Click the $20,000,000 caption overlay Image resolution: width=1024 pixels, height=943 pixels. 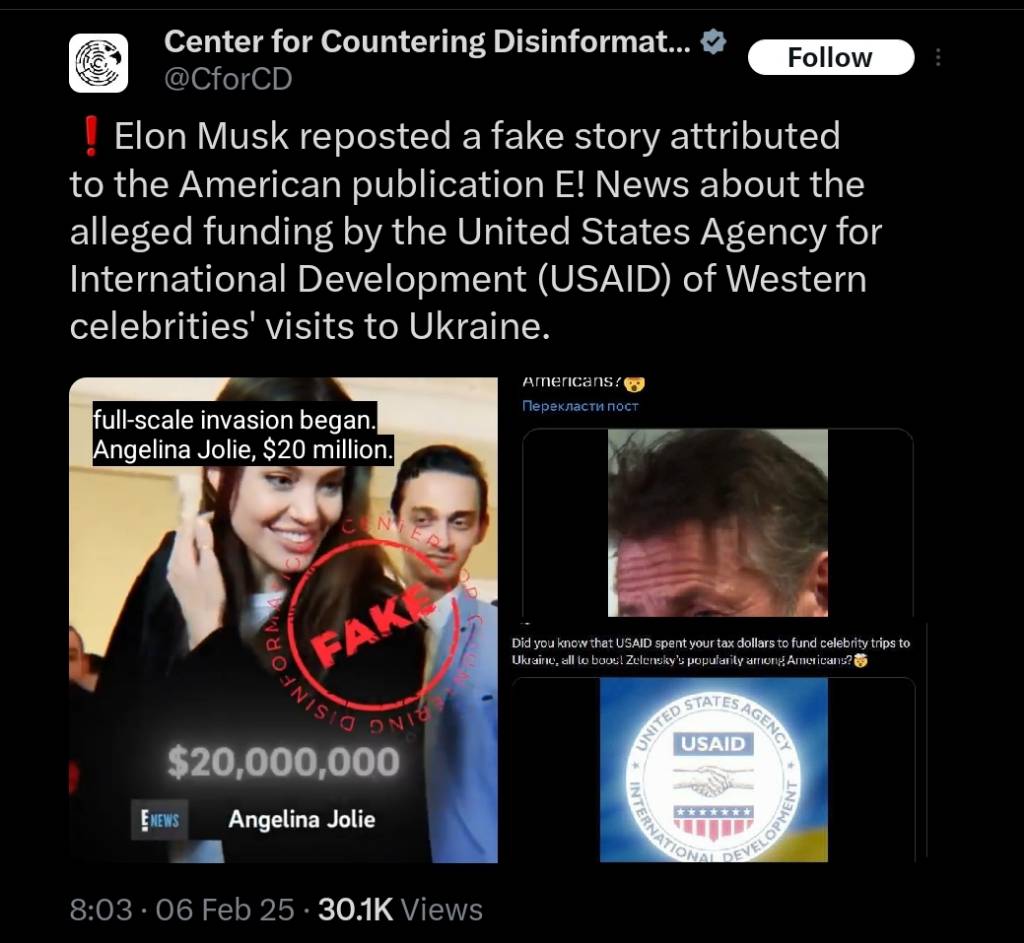pyautogui.click(x=283, y=762)
